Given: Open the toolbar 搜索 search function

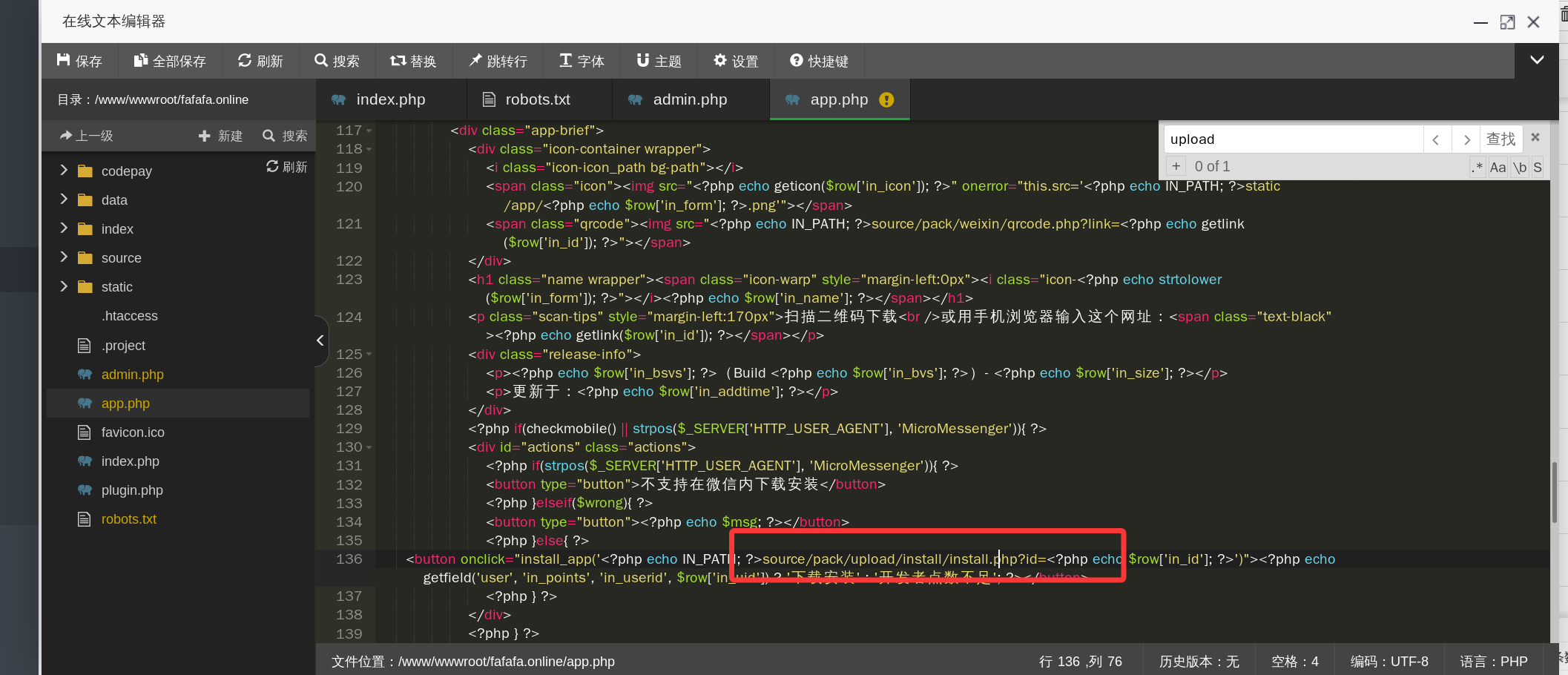Looking at the screenshot, I should click(337, 61).
